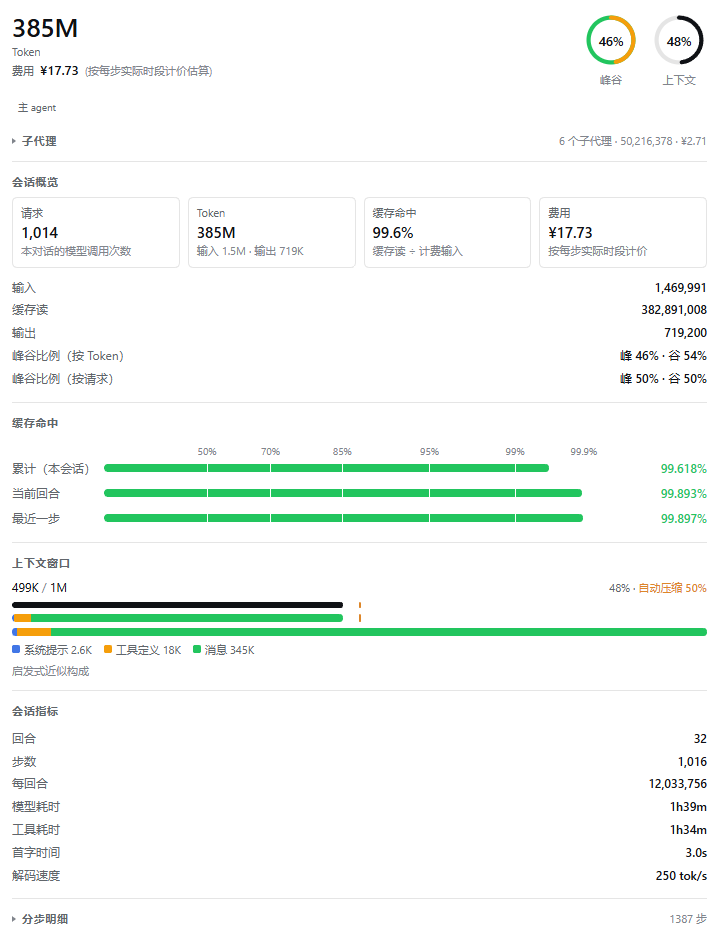Click the 输入 value 1,469,991

coord(681,288)
